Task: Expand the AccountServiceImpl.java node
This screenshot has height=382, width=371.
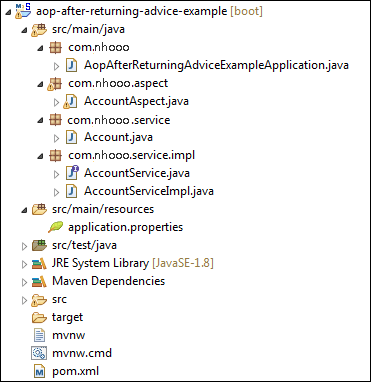Action: click(x=57, y=192)
